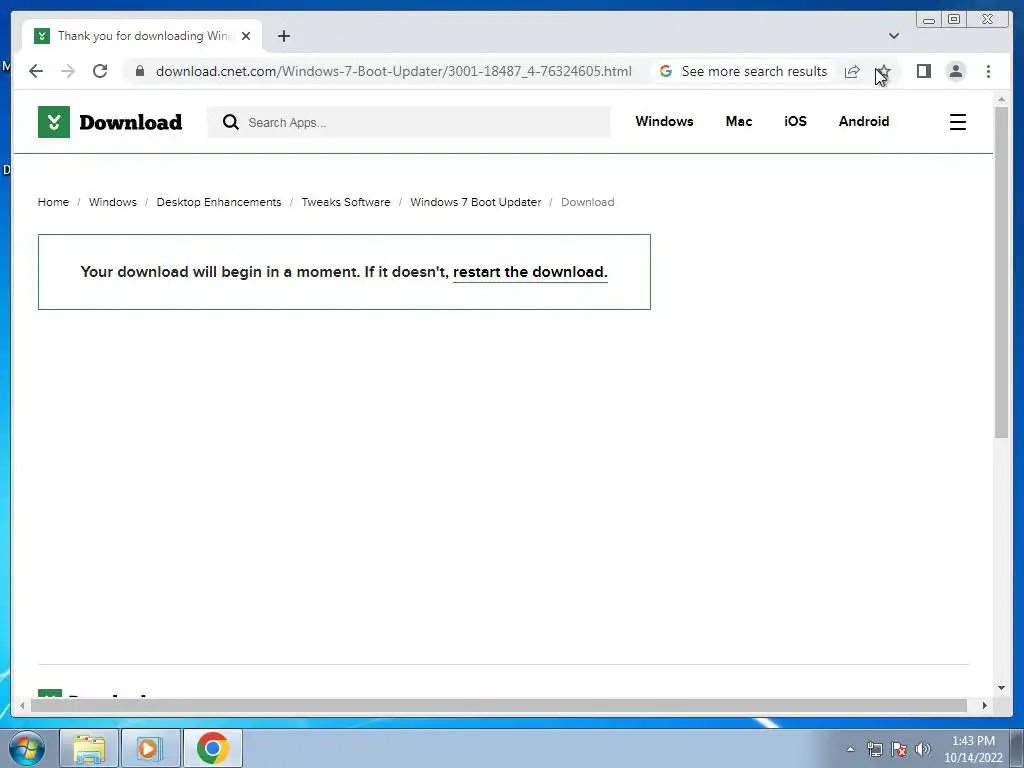Open the Action Center flag icon
Image resolution: width=1024 pixels, height=768 pixels.
pos(899,749)
